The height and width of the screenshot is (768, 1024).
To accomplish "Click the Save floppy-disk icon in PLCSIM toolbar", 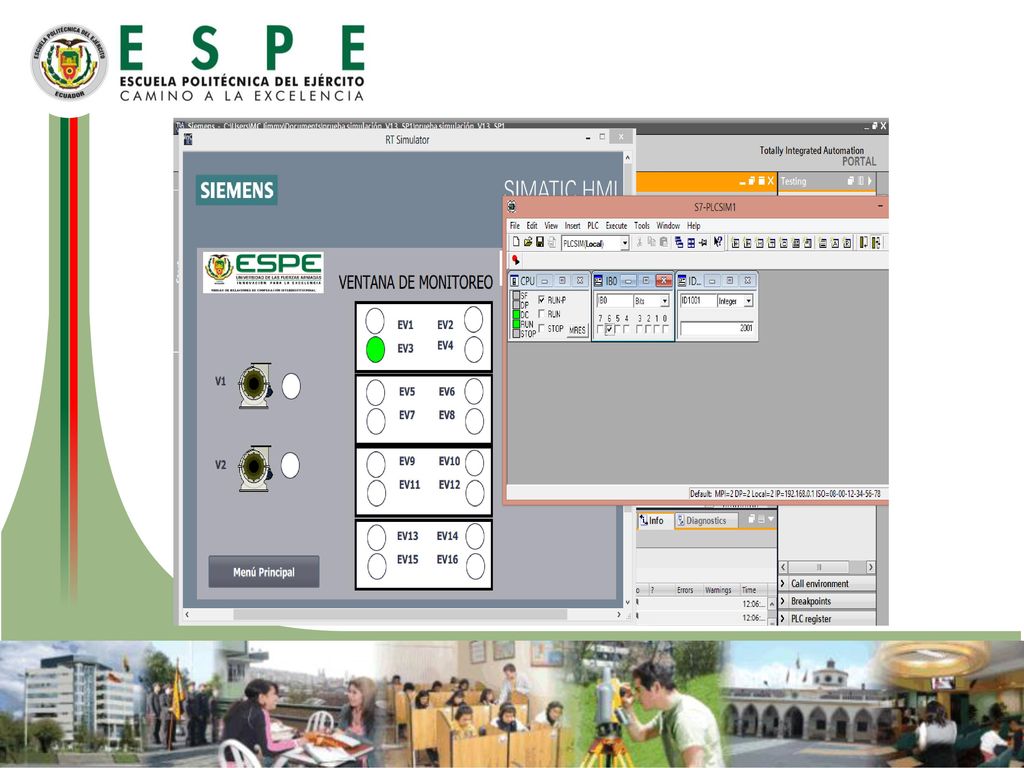I will click(x=540, y=242).
